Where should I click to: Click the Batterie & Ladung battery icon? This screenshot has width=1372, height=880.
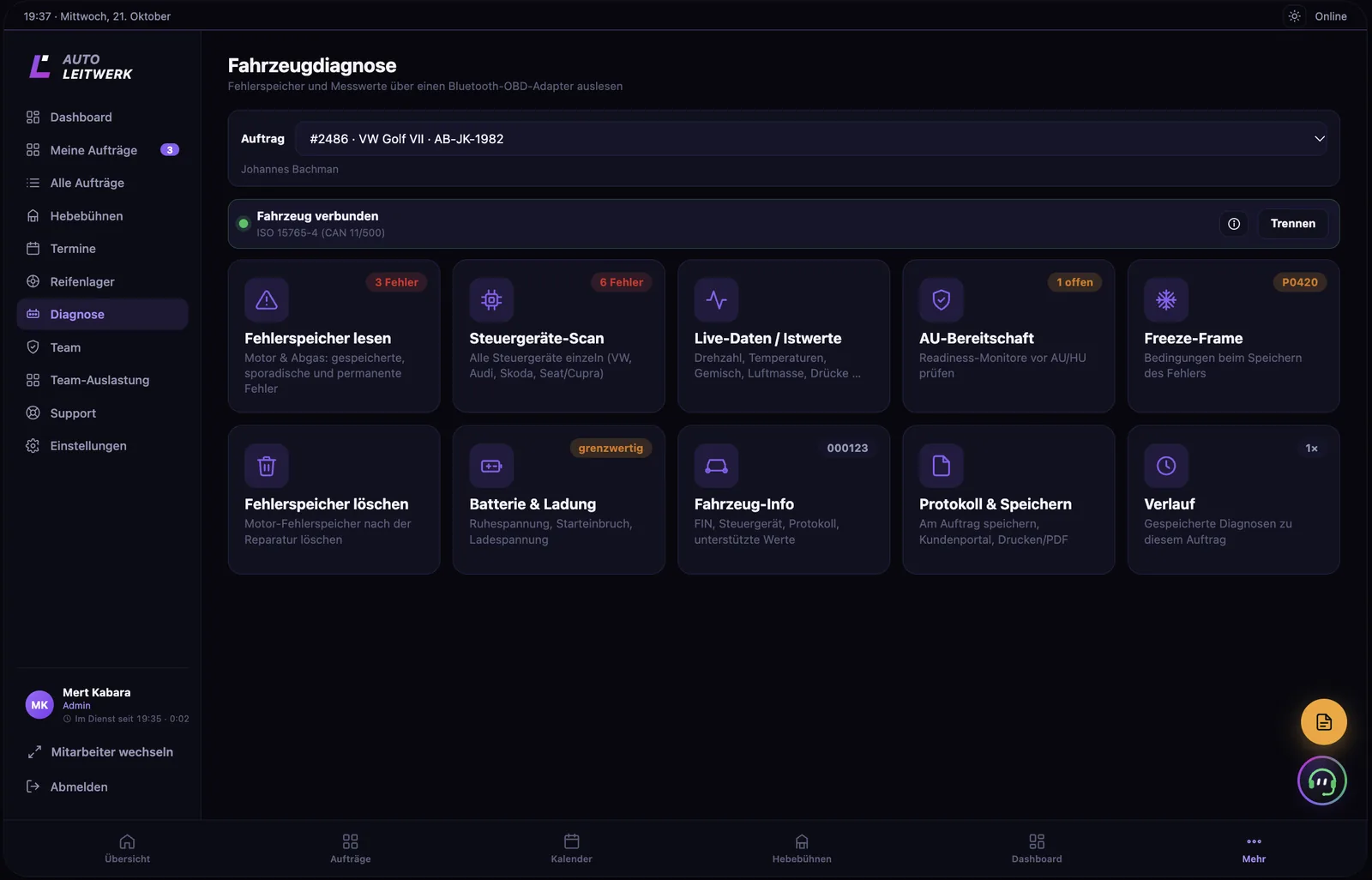click(x=491, y=466)
